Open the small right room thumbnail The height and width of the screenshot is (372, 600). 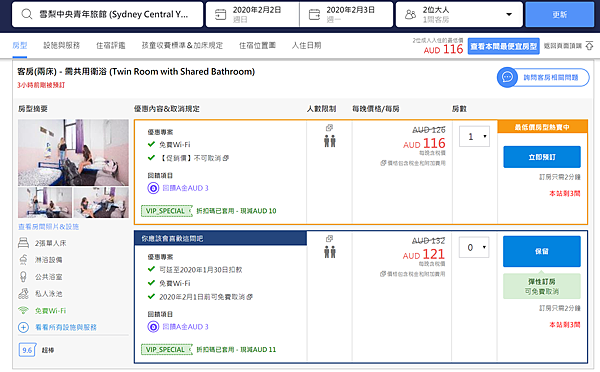(101, 202)
